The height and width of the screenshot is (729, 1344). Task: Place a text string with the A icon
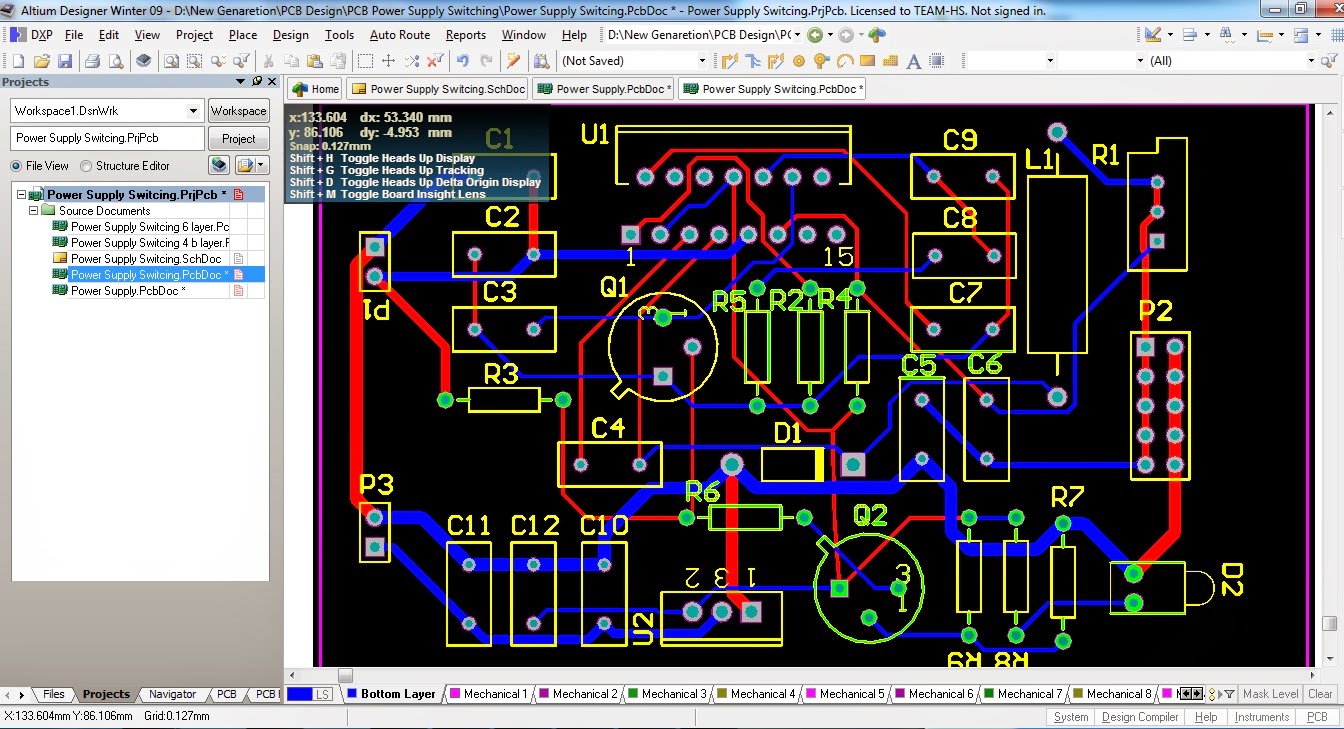(x=914, y=61)
